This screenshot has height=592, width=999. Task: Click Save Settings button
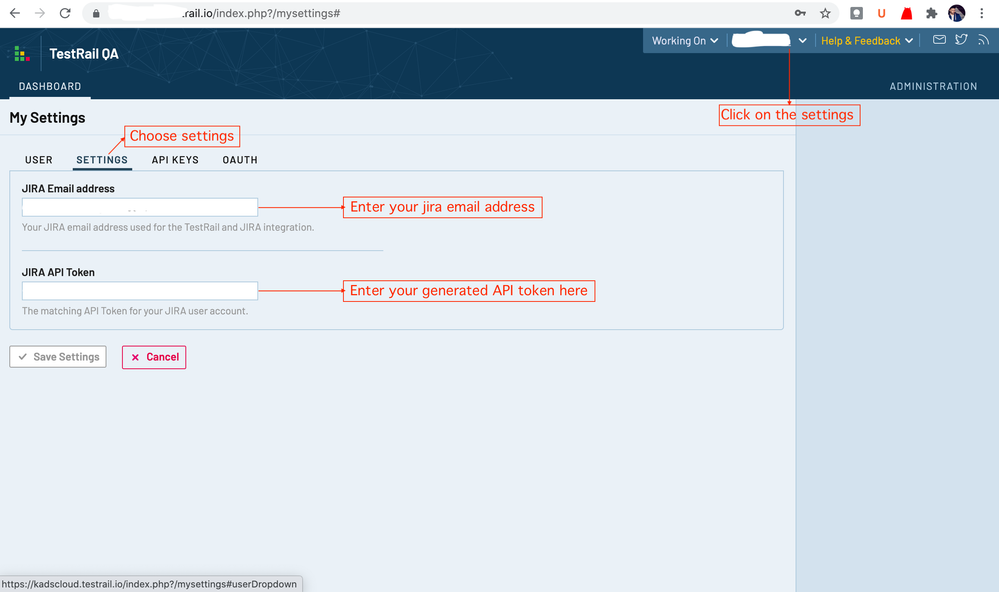coord(58,357)
